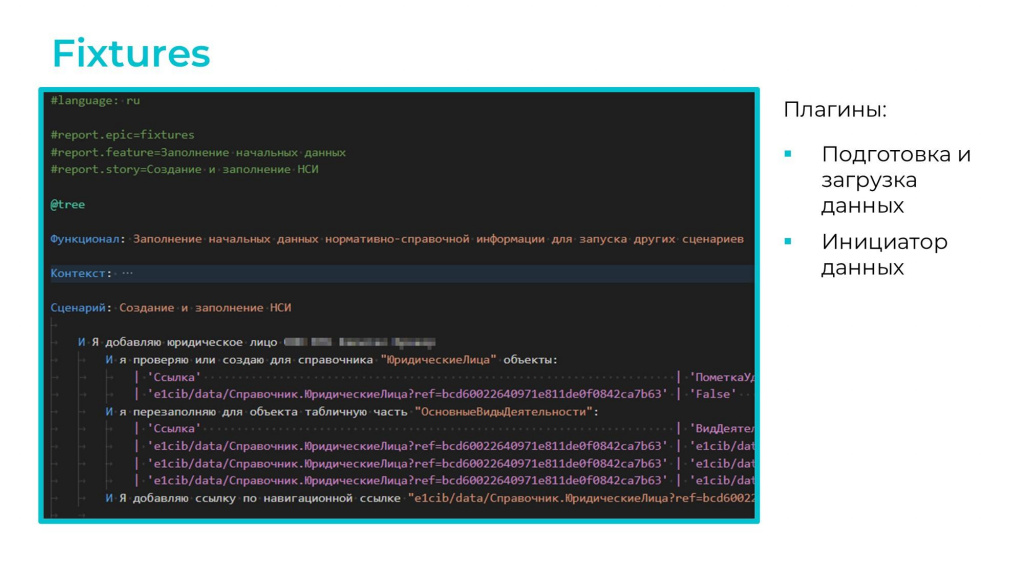Click the #language: ru line
Image resolution: width=1024 pixels, height=576 pixels.
click(95, 101)
